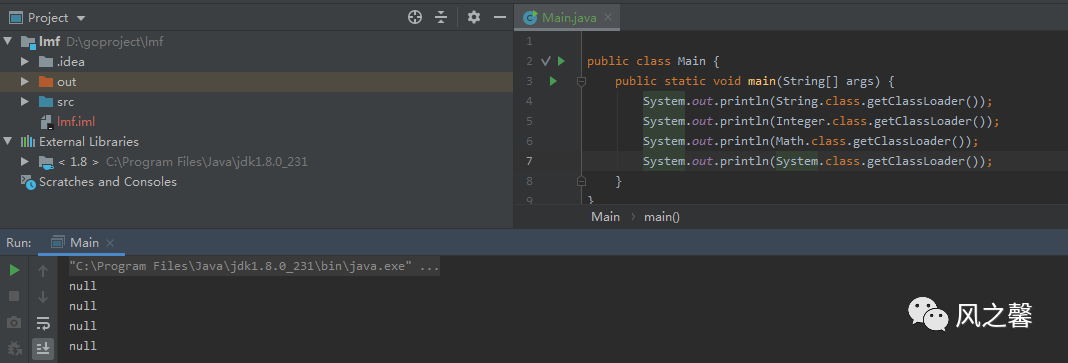1068x363 pixels.
Task: Select the out folder row
Action: click(x=256, y=82)
